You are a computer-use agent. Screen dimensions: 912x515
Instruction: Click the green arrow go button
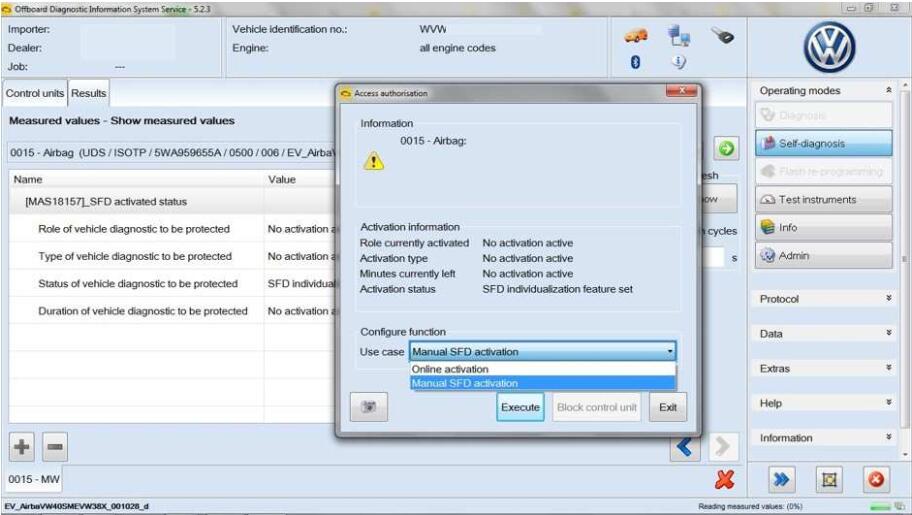pyautogui.click(x=726, y=149)
